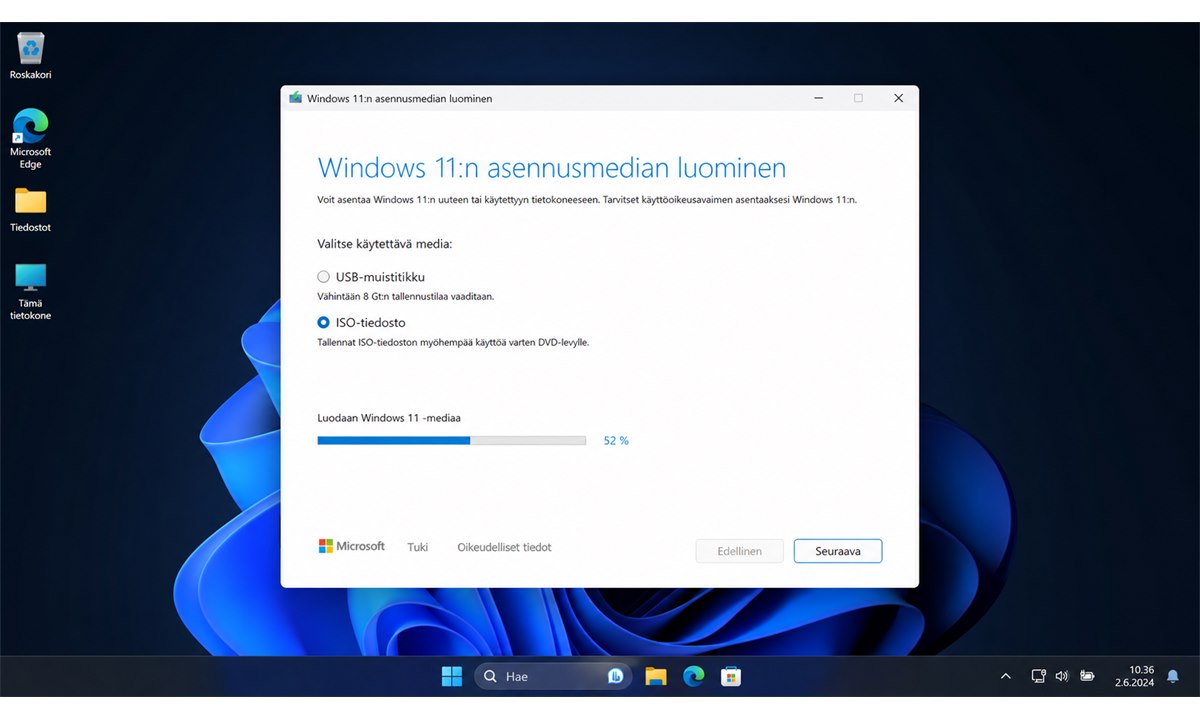Viewport: 1200px width, 720px height.
Task: Click the Microsoft logo in the dialog
Action: pyautogui.click(x=352, y=546)
